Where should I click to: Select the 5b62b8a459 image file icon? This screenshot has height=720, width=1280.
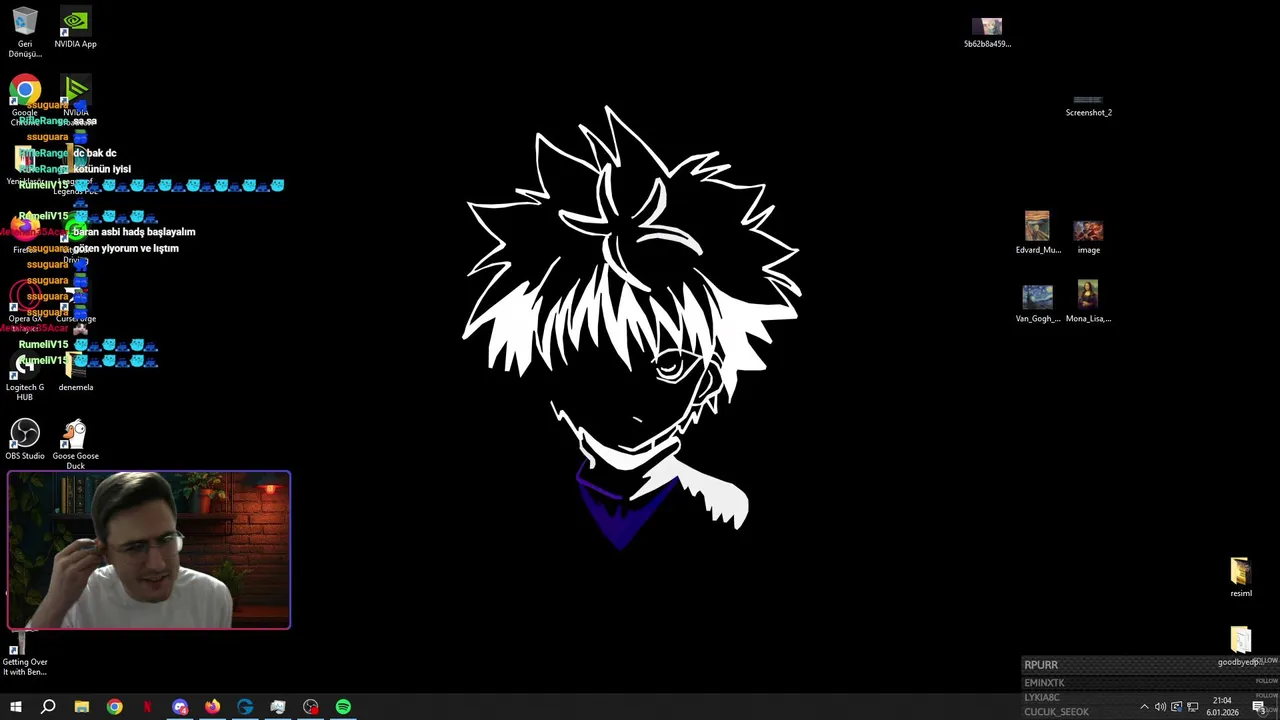pos(987,32)
